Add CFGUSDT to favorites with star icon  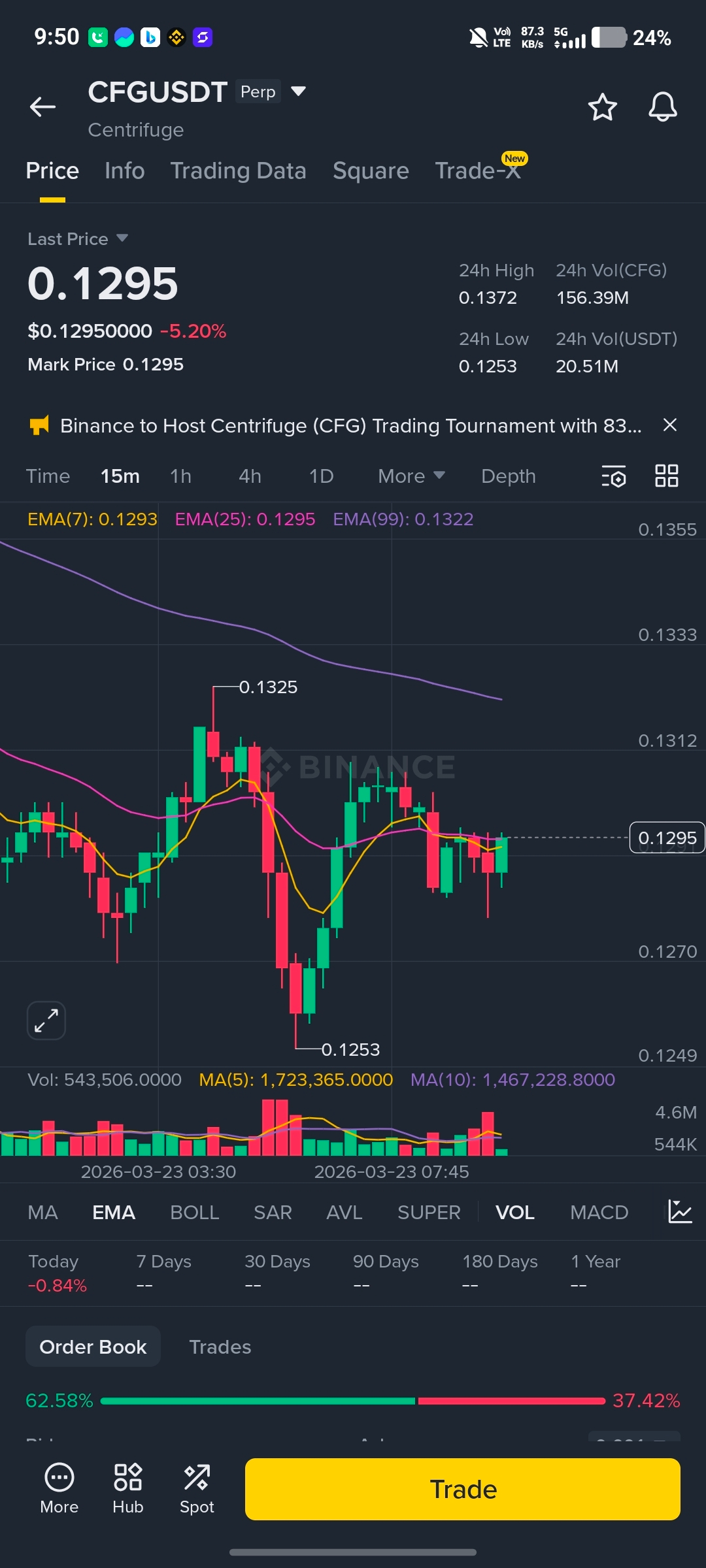602,107
